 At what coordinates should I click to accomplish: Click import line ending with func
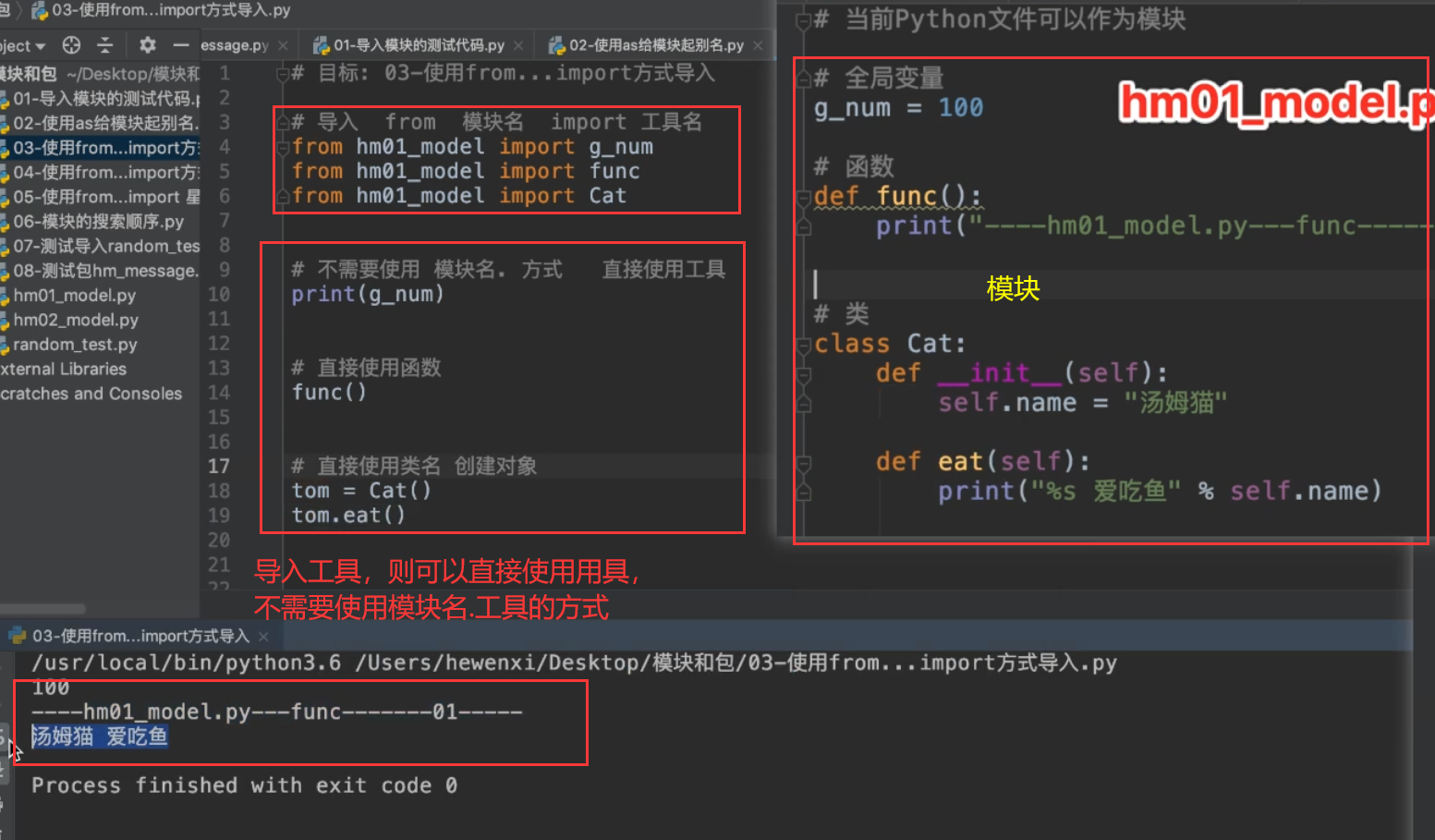click(x=466, y=172)
